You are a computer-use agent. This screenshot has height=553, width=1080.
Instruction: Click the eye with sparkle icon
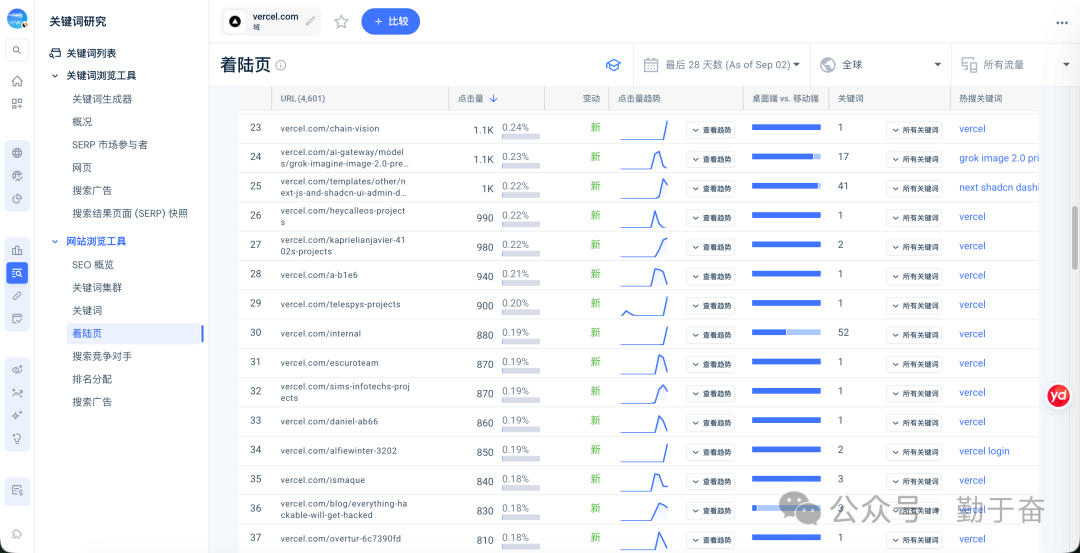tap(17, 370)
